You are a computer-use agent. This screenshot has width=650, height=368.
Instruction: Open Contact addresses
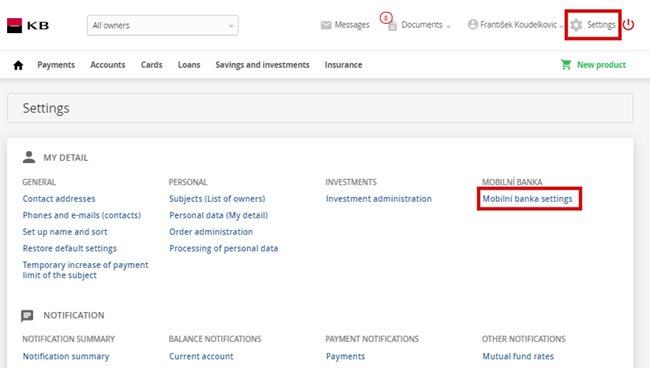[59, 199]
